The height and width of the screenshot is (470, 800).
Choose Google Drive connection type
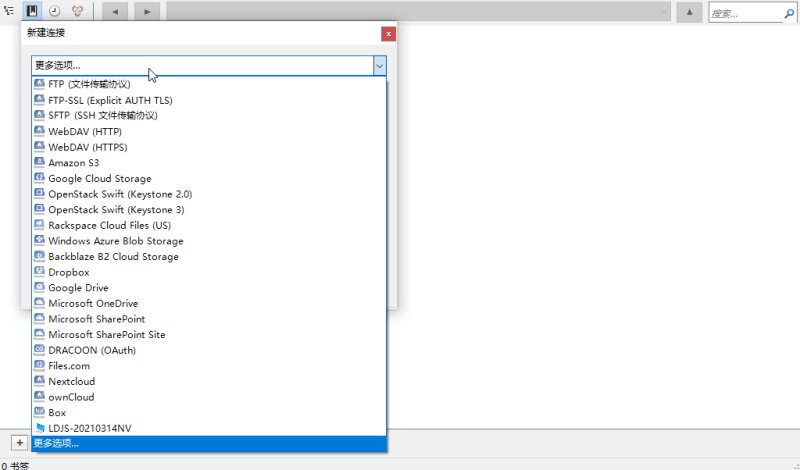point(209,287)
